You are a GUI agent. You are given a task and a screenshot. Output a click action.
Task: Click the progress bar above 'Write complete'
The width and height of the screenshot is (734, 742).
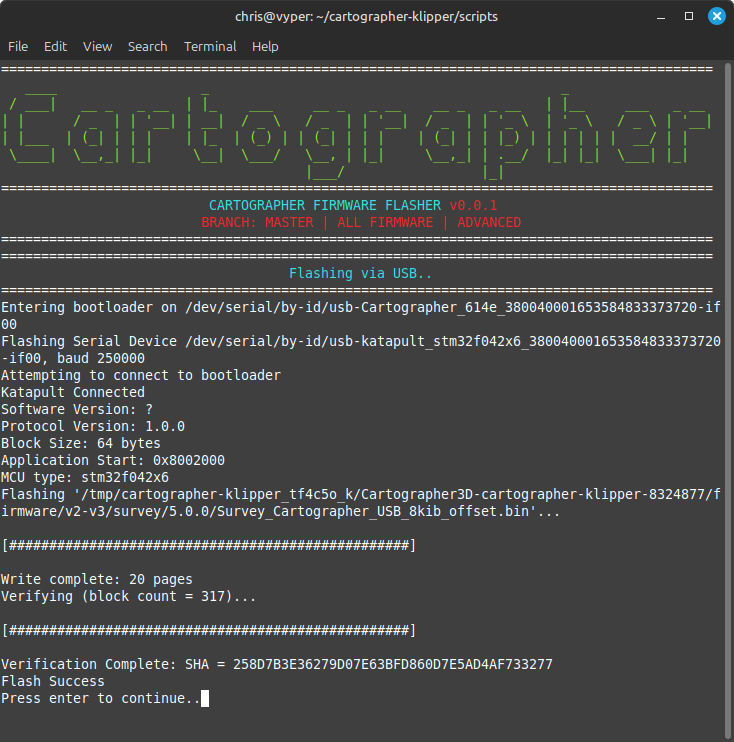[x=208, y=545]
